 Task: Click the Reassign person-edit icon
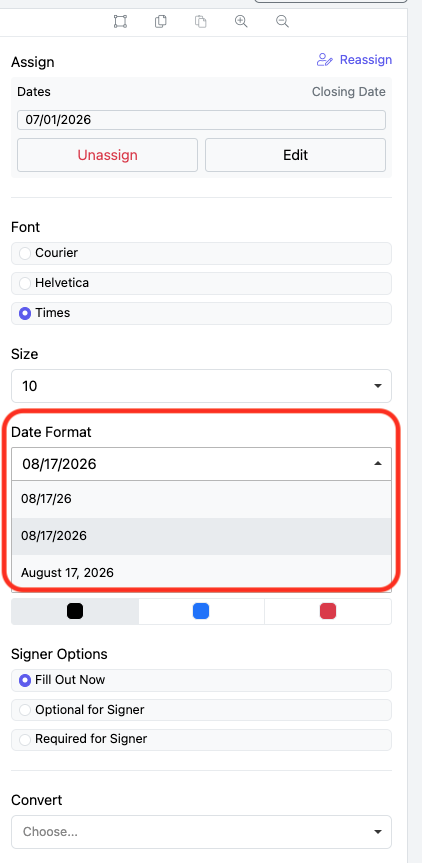pyautogui.click(x=325, y=60)
